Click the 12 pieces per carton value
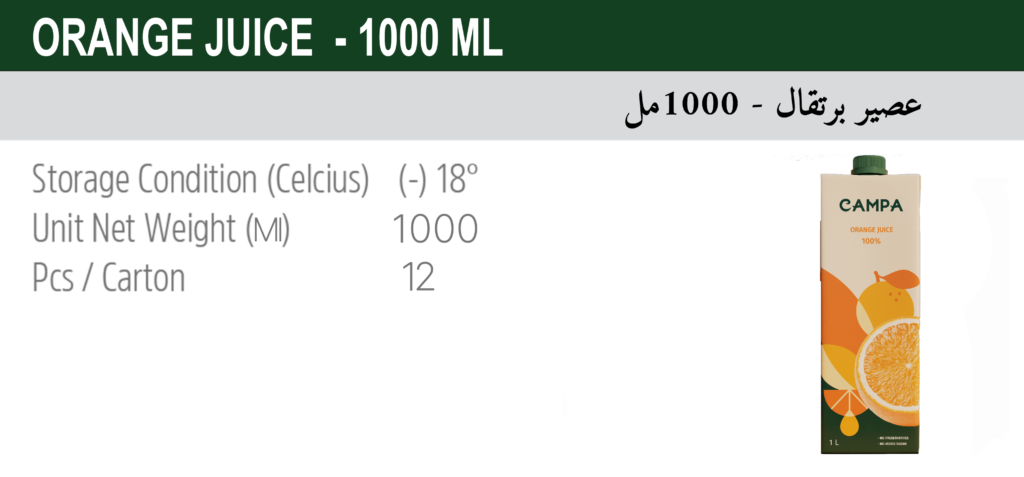The image size is (1024, 477). 418,278
